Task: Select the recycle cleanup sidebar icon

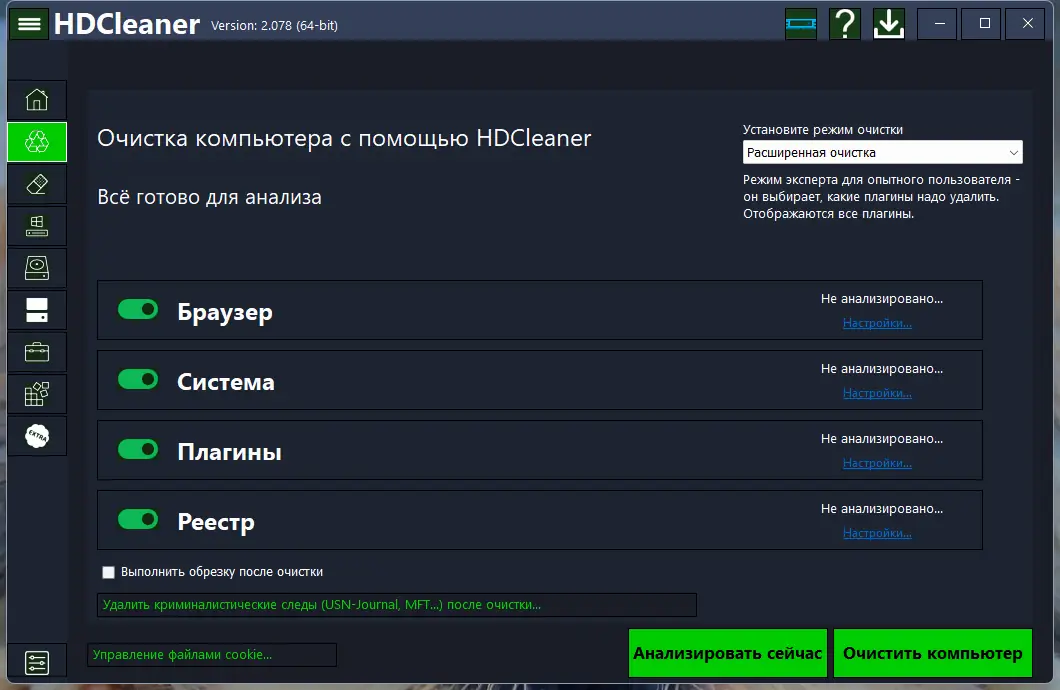Action: pos(37,142)
